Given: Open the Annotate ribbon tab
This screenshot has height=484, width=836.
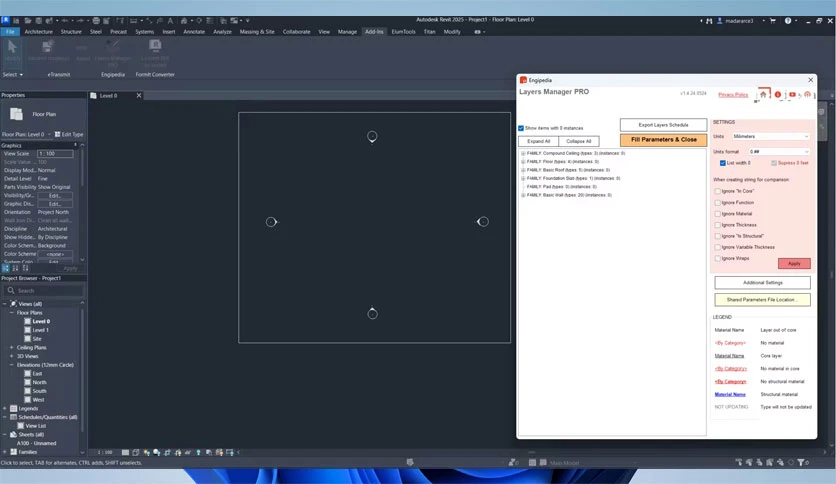Looking at the screenshot, I should coord(194,32).
